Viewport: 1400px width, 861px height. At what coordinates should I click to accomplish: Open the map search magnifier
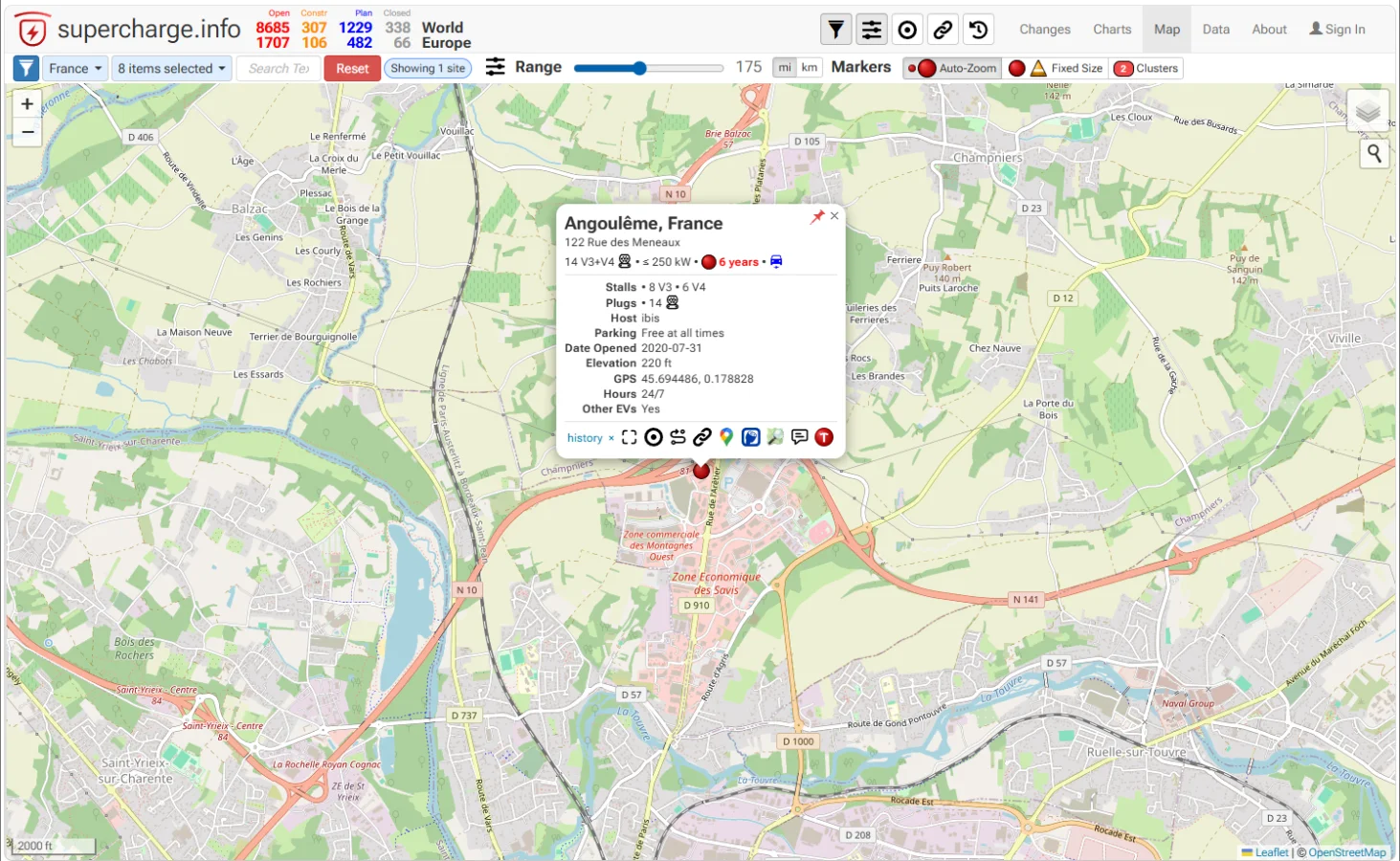tap(1374, 153)
